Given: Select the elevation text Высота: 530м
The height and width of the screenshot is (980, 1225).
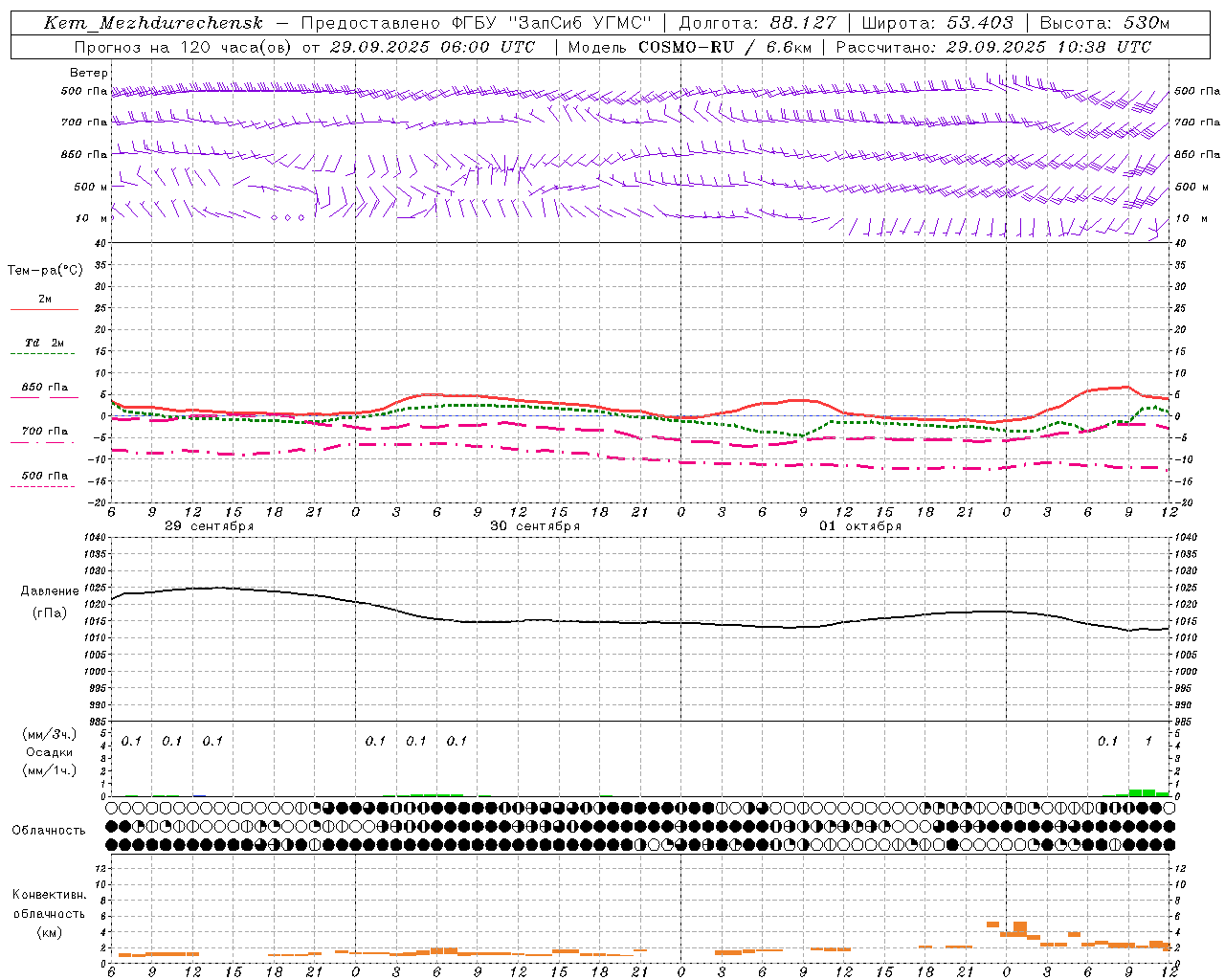Looking at the screenshot, I should 1104,23.
